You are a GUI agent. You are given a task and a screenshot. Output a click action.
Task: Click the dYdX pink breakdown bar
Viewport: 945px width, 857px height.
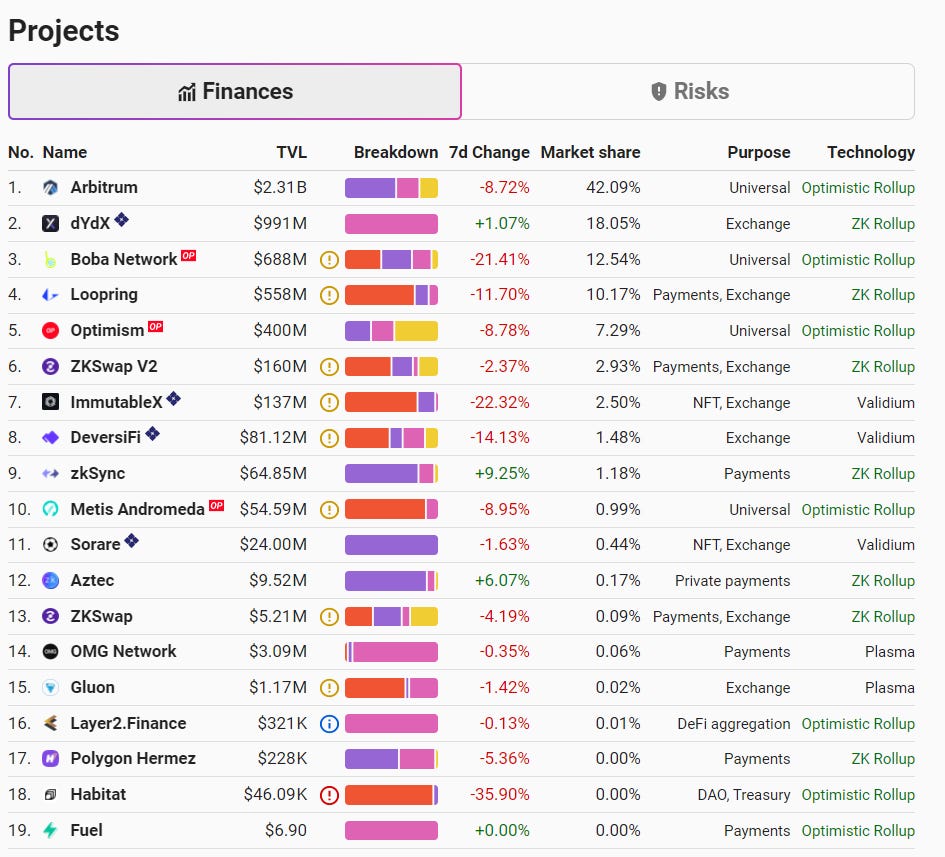point(391,224)
